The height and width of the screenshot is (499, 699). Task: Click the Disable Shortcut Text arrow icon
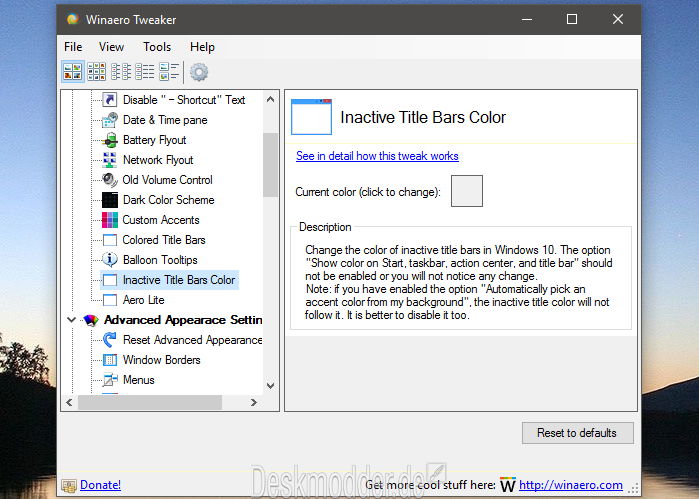(110, 99)
